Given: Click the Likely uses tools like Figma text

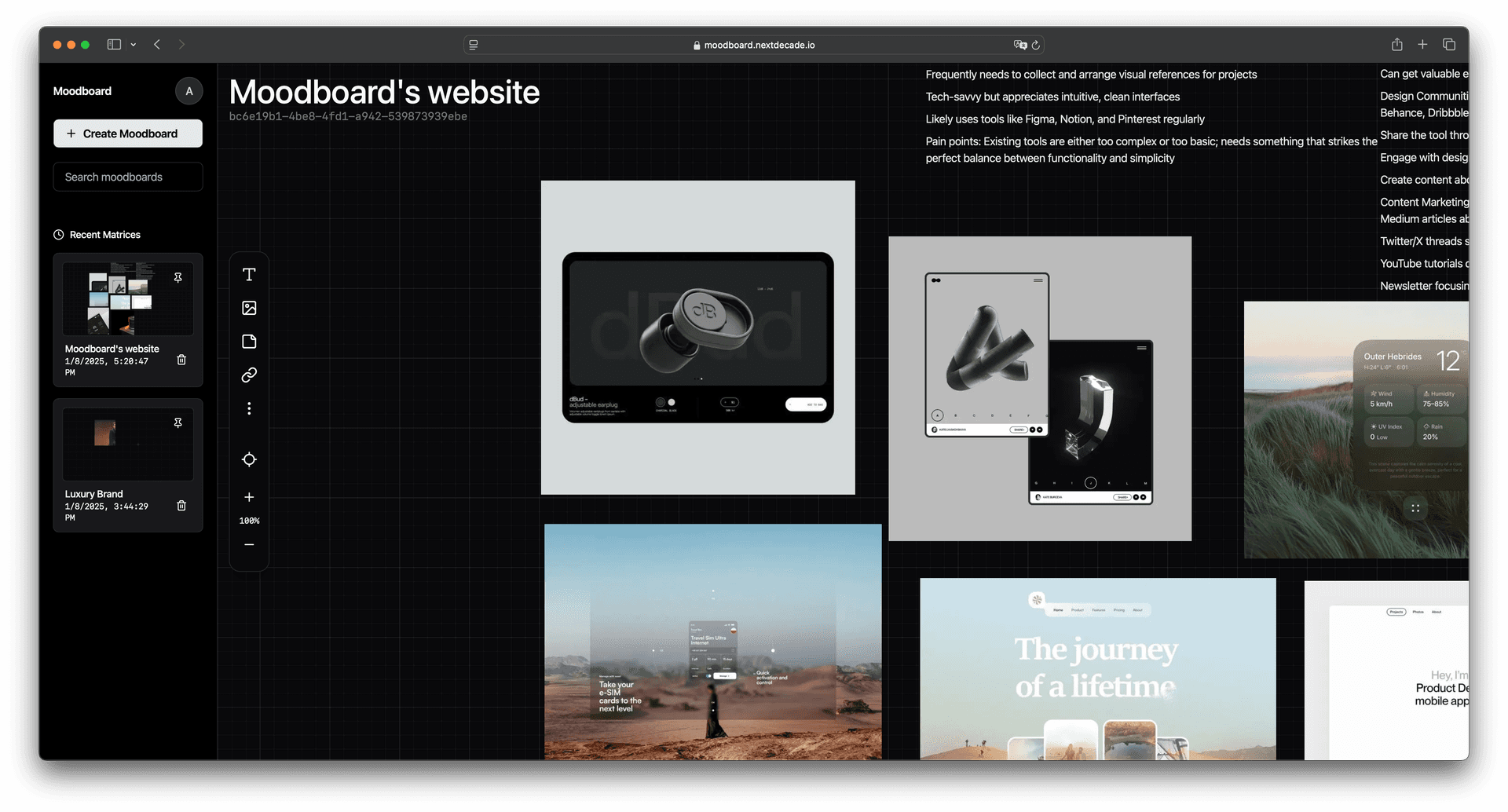Looking at the screenshot, I should pyautogui.click(x=1065, y=119).
